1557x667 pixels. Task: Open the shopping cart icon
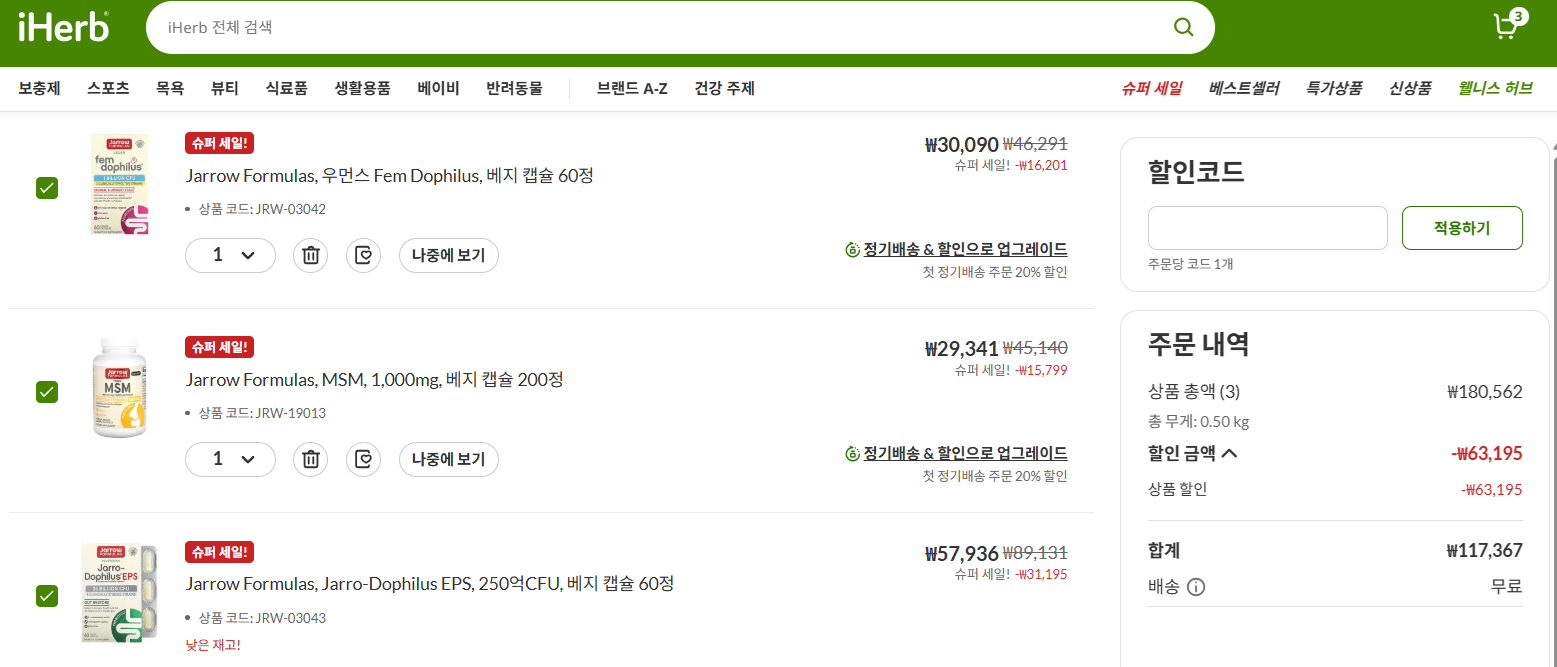1505,27
